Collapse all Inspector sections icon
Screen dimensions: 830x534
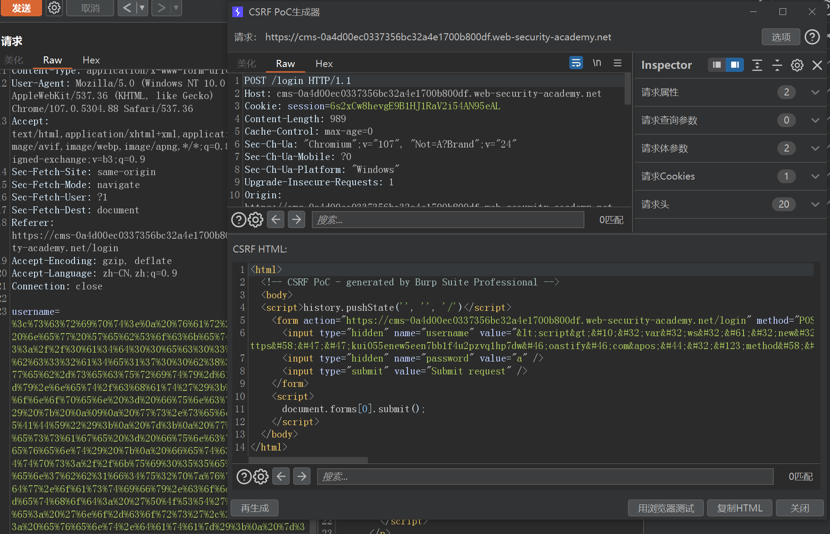click(x=777, y=65)
